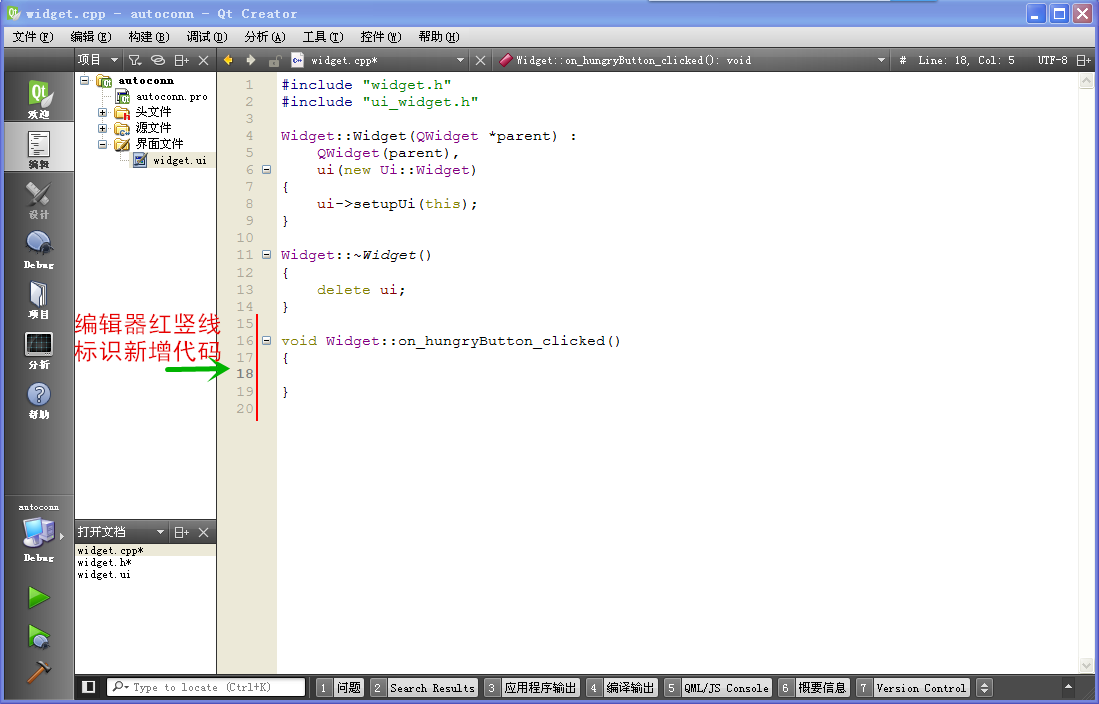Select widget.h* in open documents

[145, 562]
